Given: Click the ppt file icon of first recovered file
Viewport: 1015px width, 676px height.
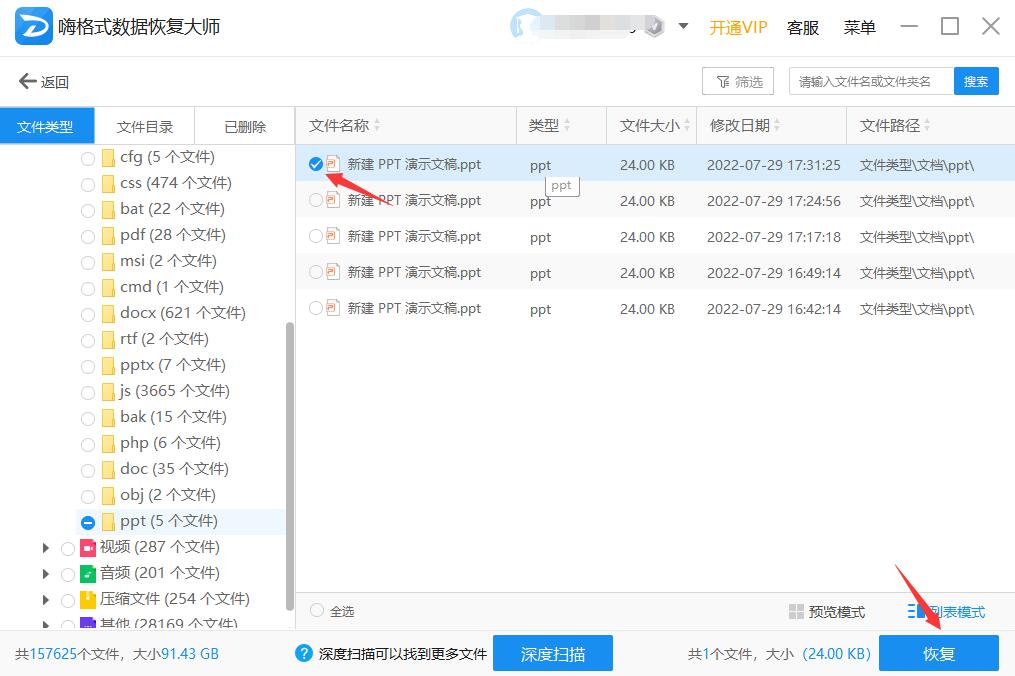Looking at the screenshot, I should tap(333, 164).
